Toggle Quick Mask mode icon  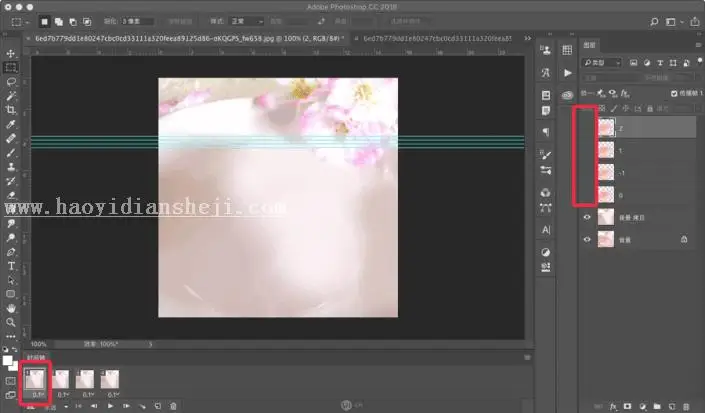point(10,381)
